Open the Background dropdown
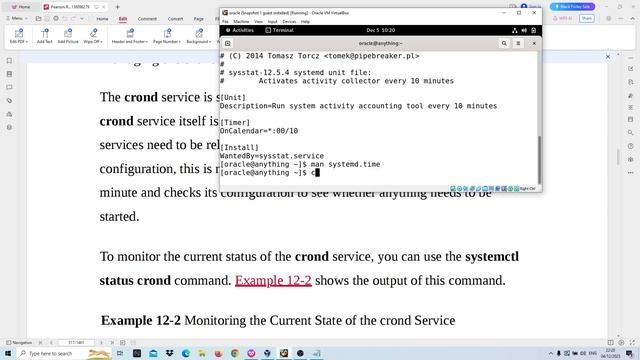Image resolution: width=640 pixels, height=360 pixels. point(199,36)
